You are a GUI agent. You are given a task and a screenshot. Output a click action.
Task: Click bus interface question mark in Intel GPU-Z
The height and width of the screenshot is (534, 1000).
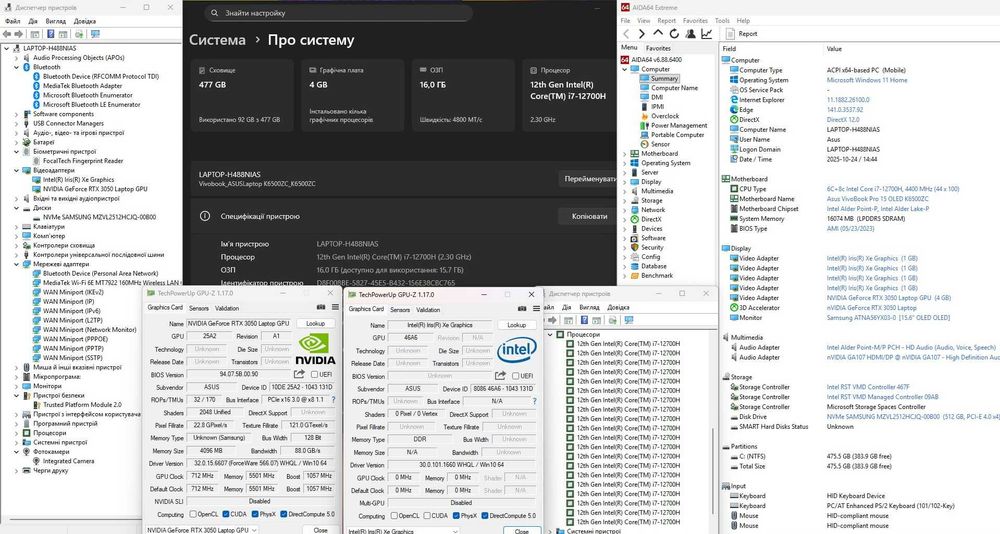(x=534, y=401)
